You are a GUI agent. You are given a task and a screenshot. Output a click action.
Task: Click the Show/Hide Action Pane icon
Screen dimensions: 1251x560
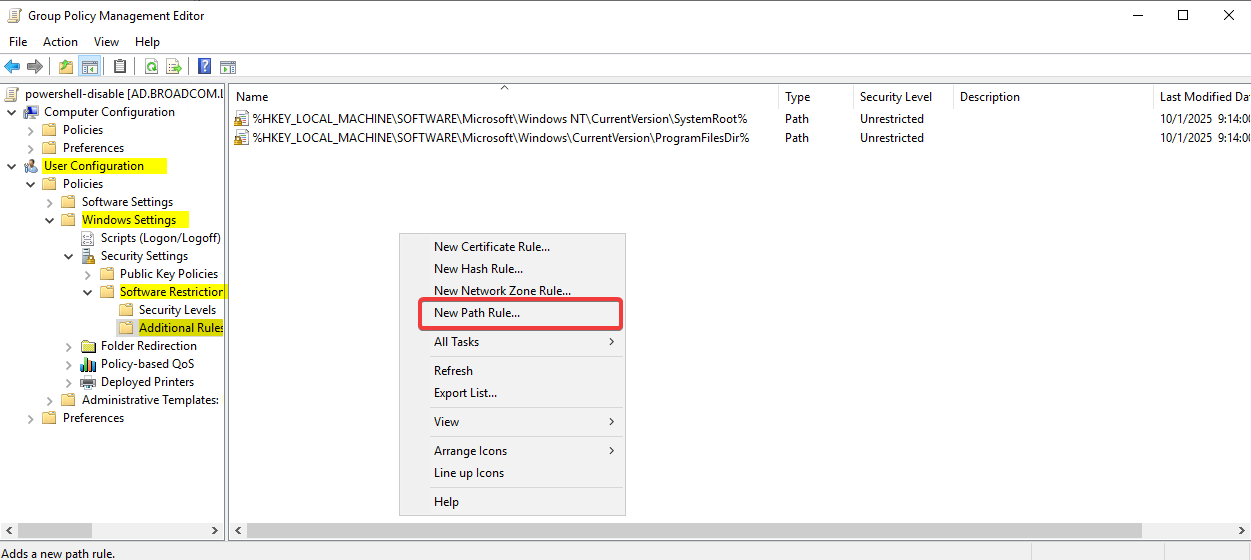pos(228,67)
